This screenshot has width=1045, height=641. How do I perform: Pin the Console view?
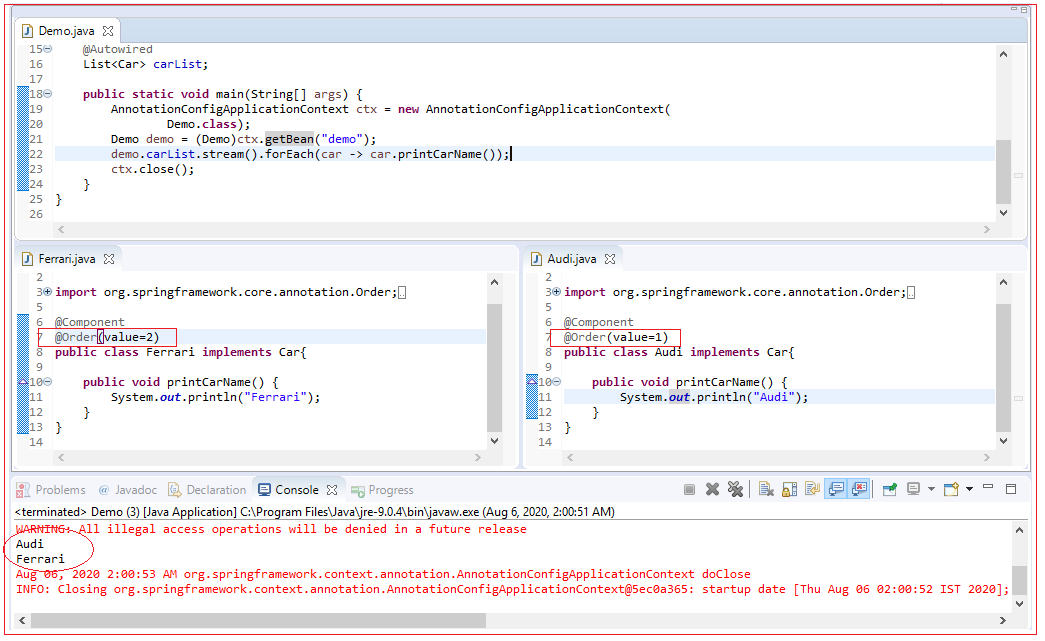click(890, 490)
